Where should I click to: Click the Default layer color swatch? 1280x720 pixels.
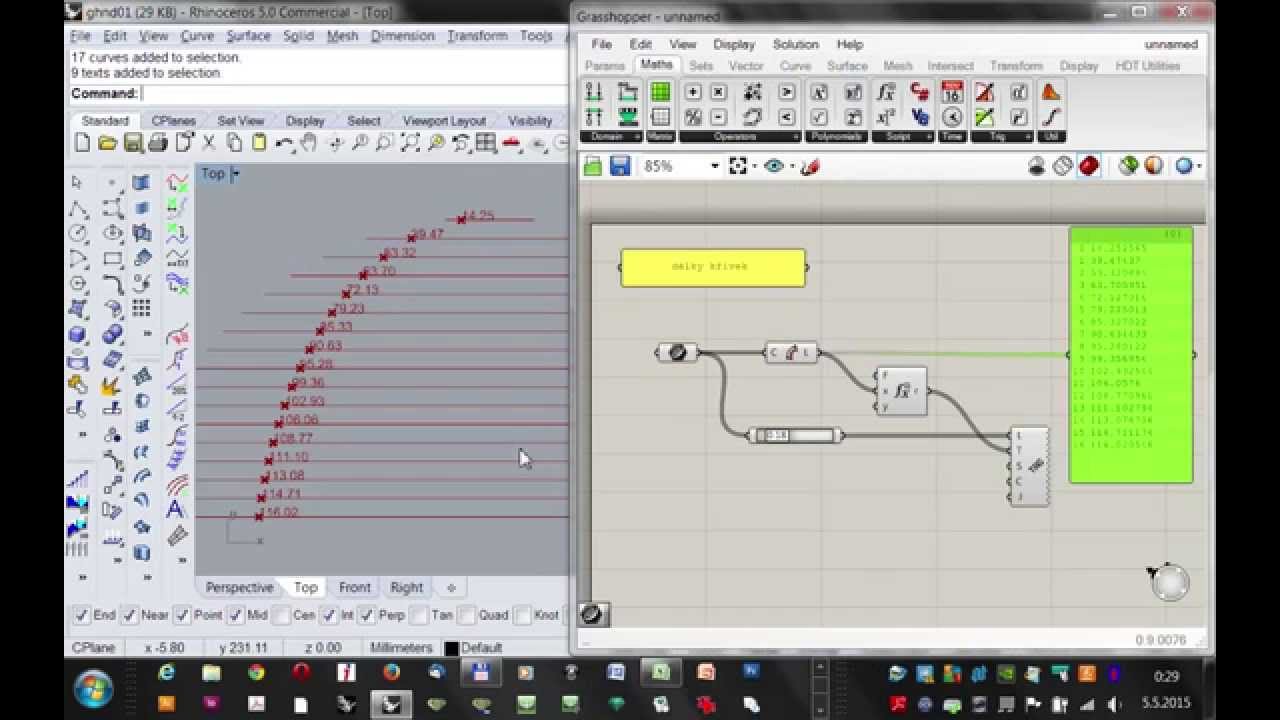451,648
